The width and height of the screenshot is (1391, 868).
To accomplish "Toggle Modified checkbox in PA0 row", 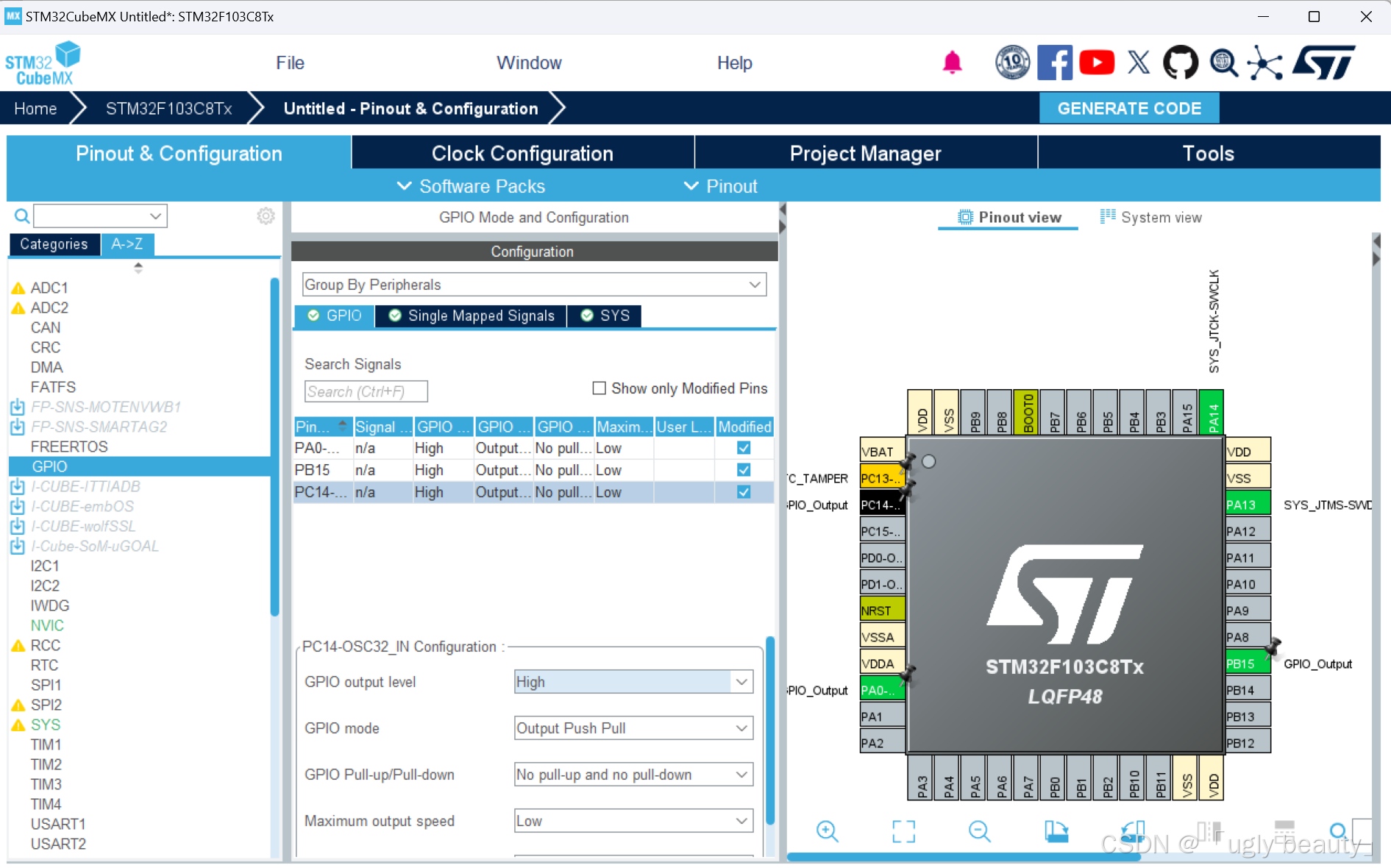I will click(x=744, y=448).
